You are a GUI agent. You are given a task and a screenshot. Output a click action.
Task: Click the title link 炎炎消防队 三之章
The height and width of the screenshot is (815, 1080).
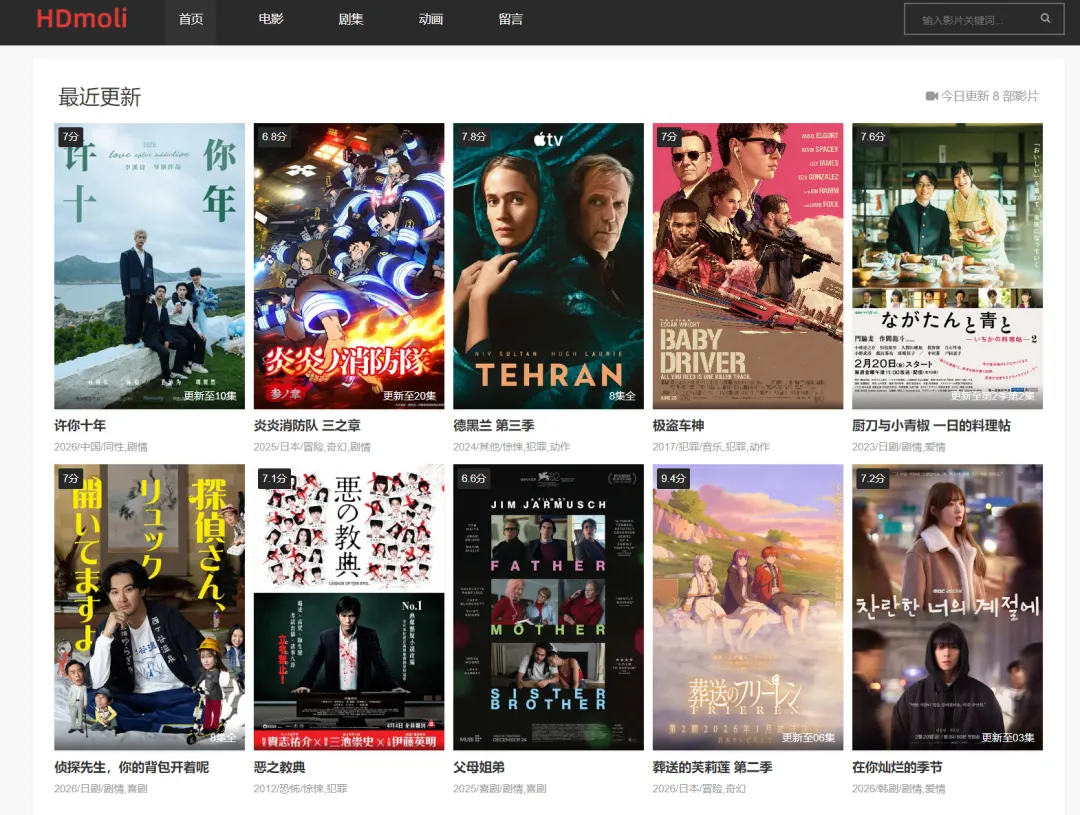click(x=307, y=426)
